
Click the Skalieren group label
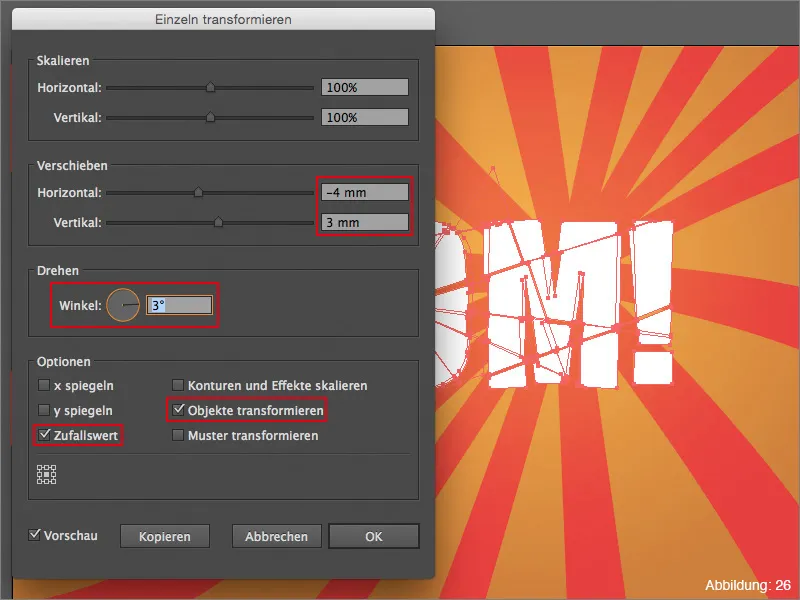(63, 61)
